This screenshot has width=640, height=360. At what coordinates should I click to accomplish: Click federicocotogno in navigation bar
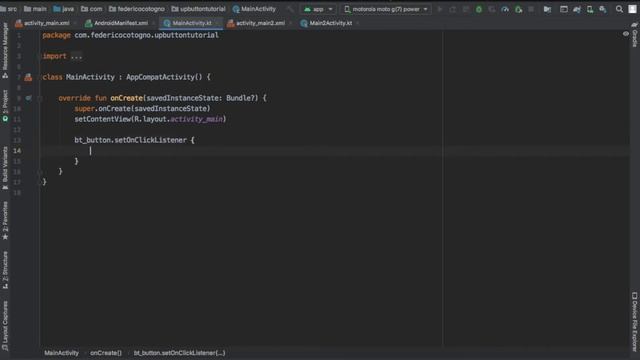137,9
